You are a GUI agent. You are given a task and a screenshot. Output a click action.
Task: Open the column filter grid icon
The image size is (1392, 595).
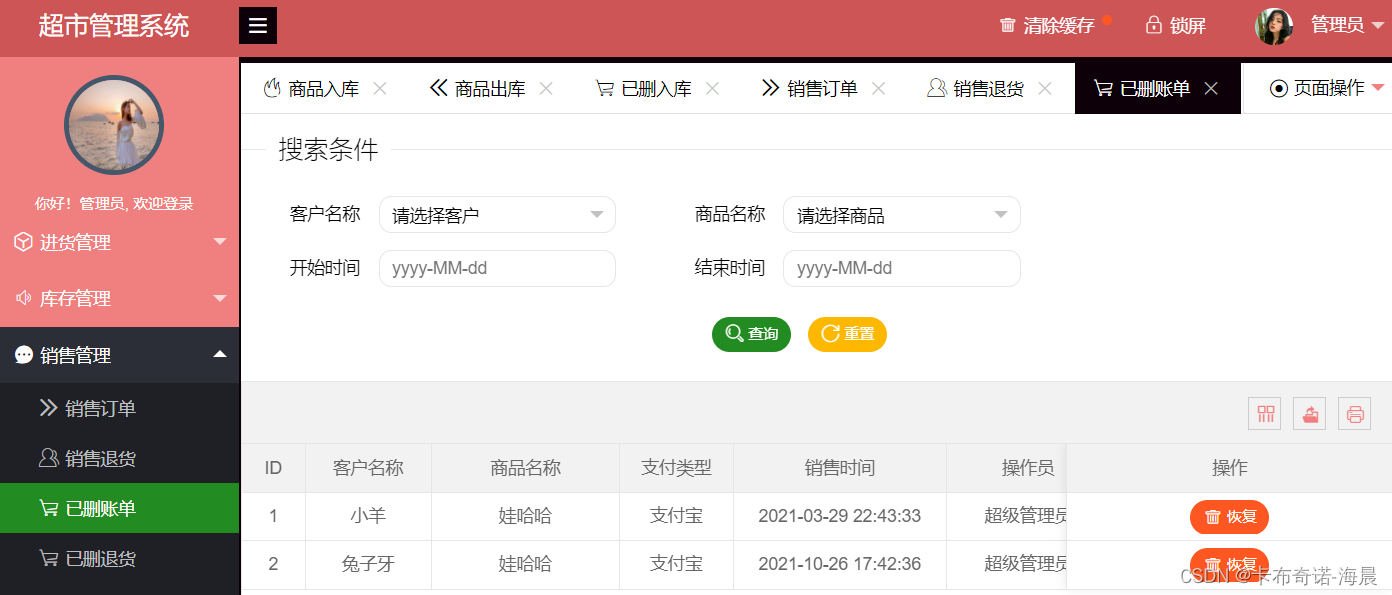pos(1265,413)
